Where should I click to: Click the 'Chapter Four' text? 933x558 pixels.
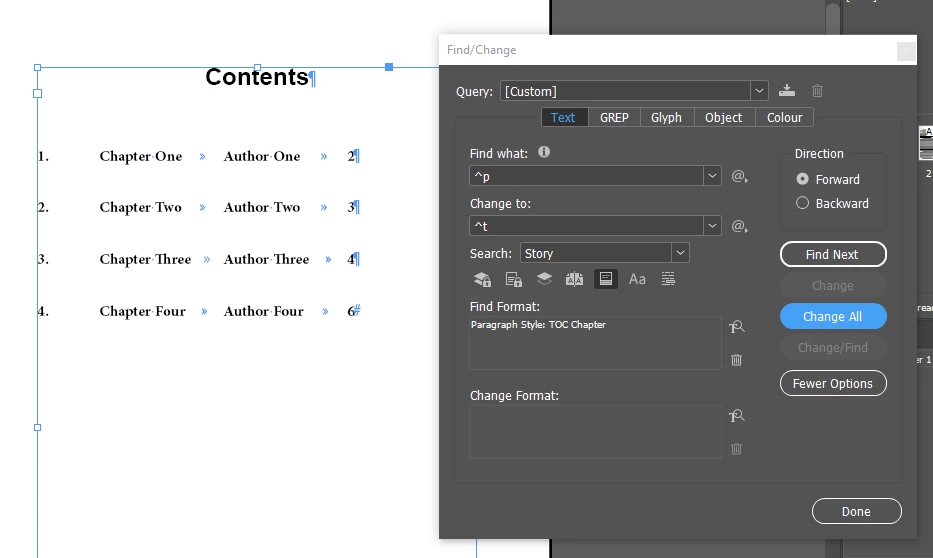(142, 311)
